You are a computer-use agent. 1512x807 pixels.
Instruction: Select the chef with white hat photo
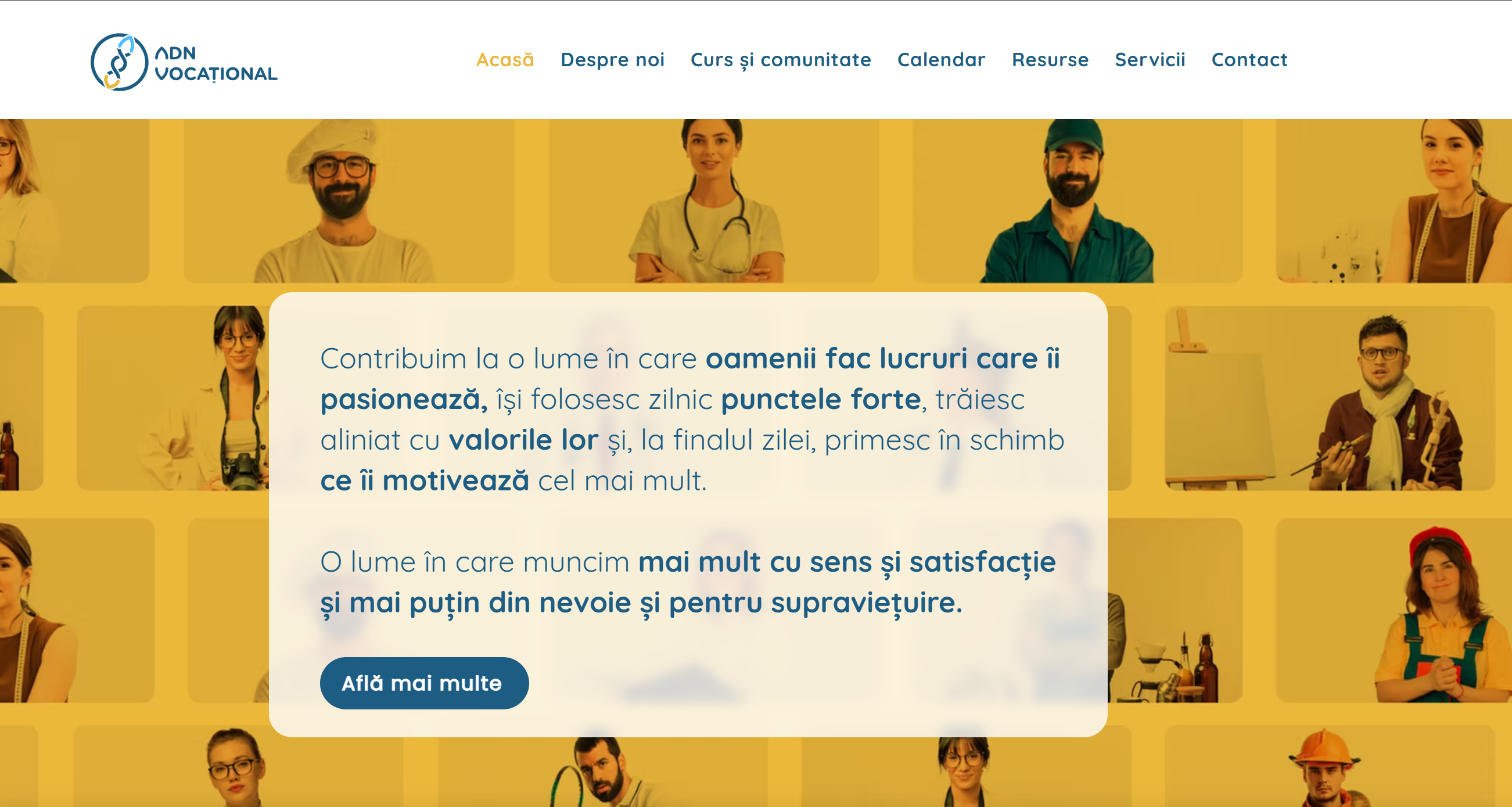[349, 201]
